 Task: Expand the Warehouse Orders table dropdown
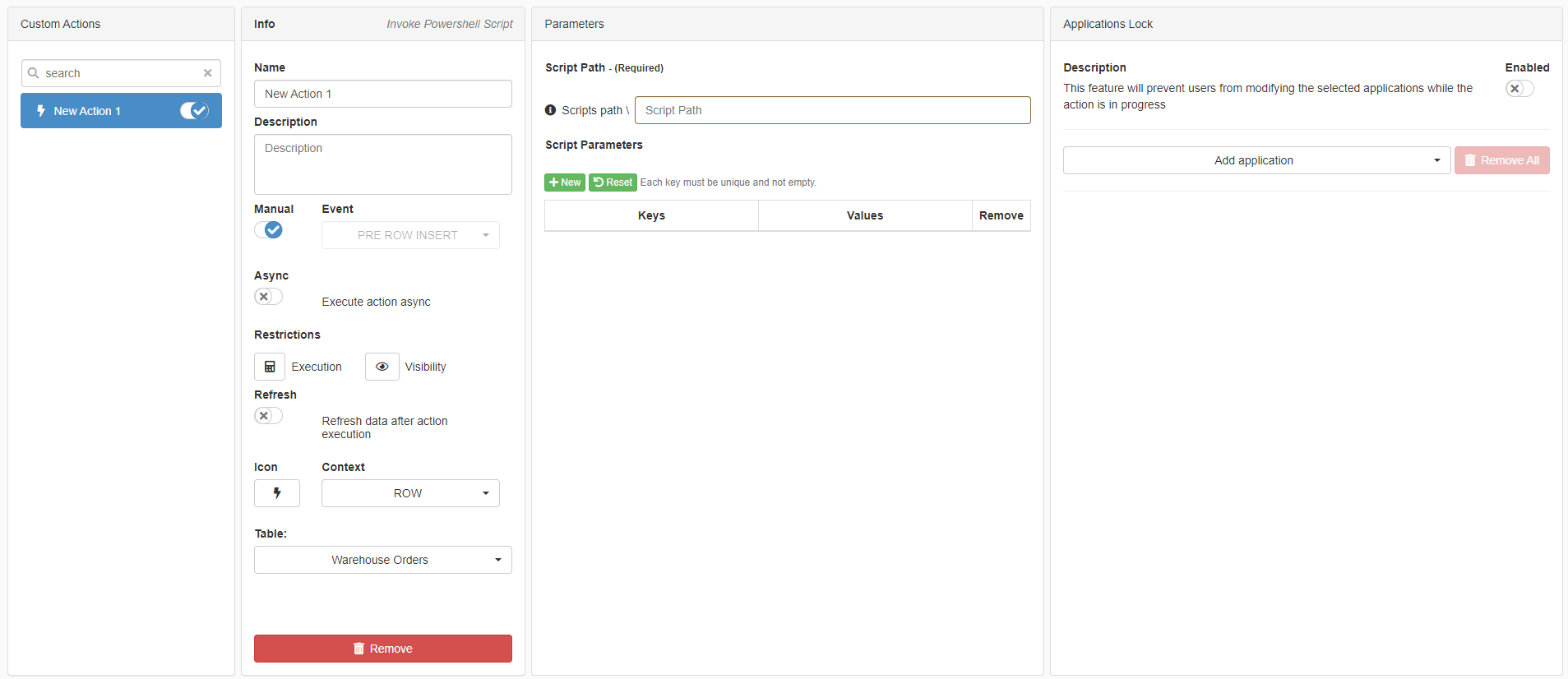pos(382,560)
